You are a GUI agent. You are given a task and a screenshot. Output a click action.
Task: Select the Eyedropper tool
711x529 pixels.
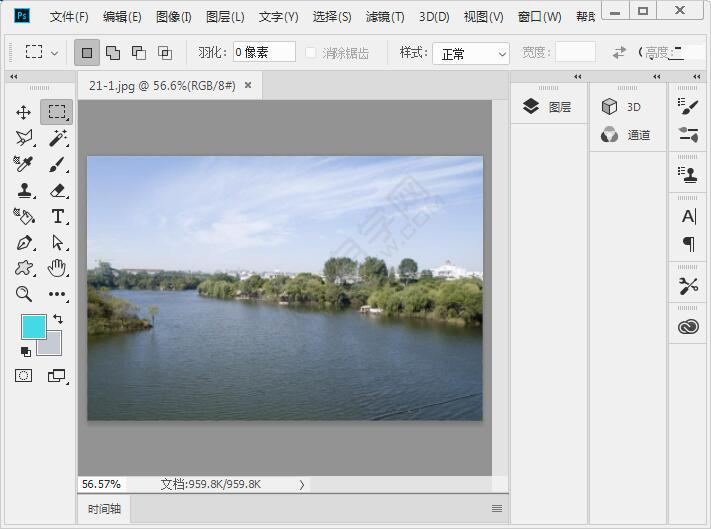23,164
